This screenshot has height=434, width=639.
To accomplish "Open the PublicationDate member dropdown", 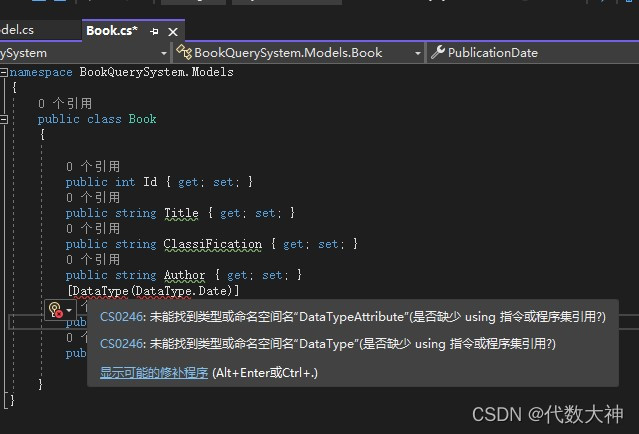I will (533, 53).
